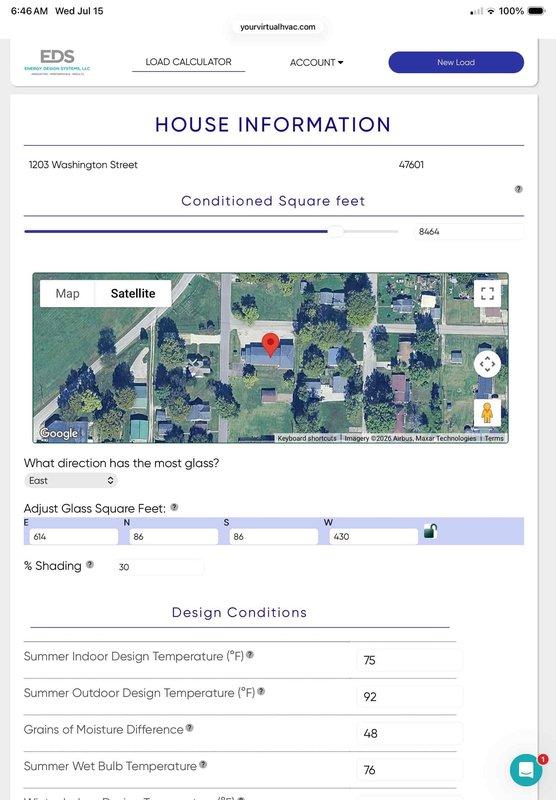Click Summer Outdoor Design Temperature value 92
The width and height of the screenshot is (556, 800).
point(410,697)
